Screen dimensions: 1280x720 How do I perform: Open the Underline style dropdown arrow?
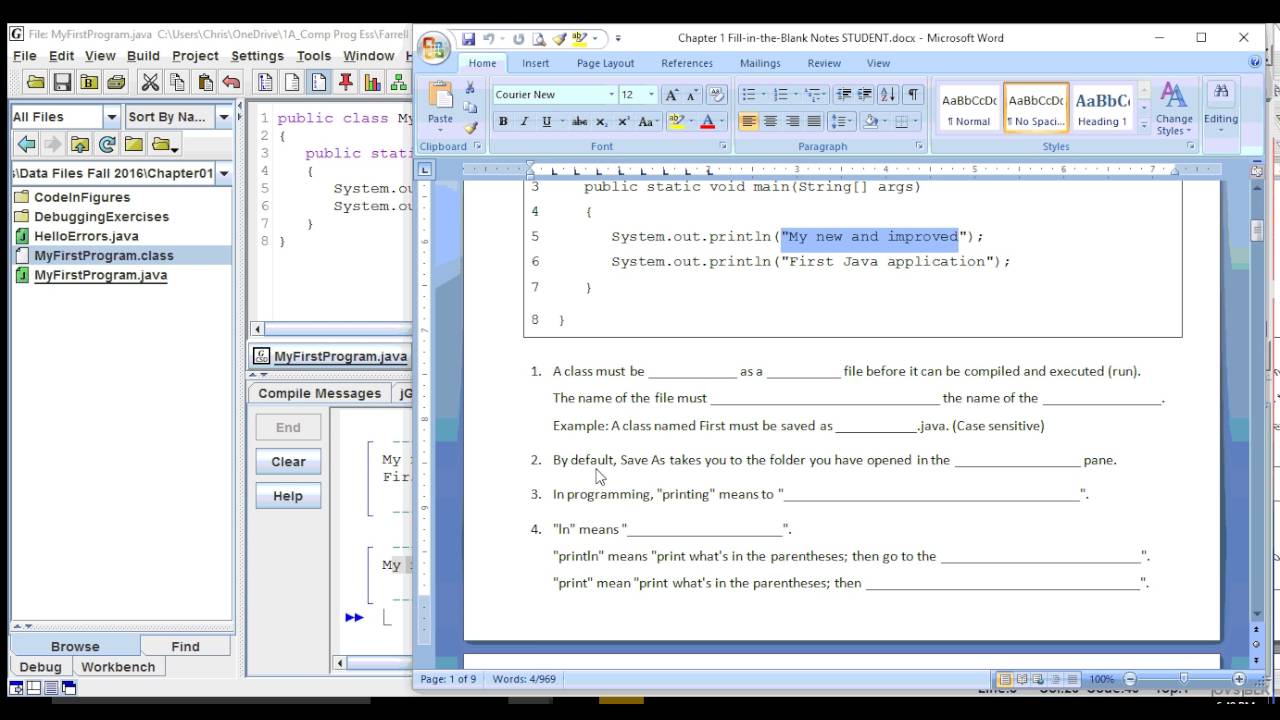(561, 122)
